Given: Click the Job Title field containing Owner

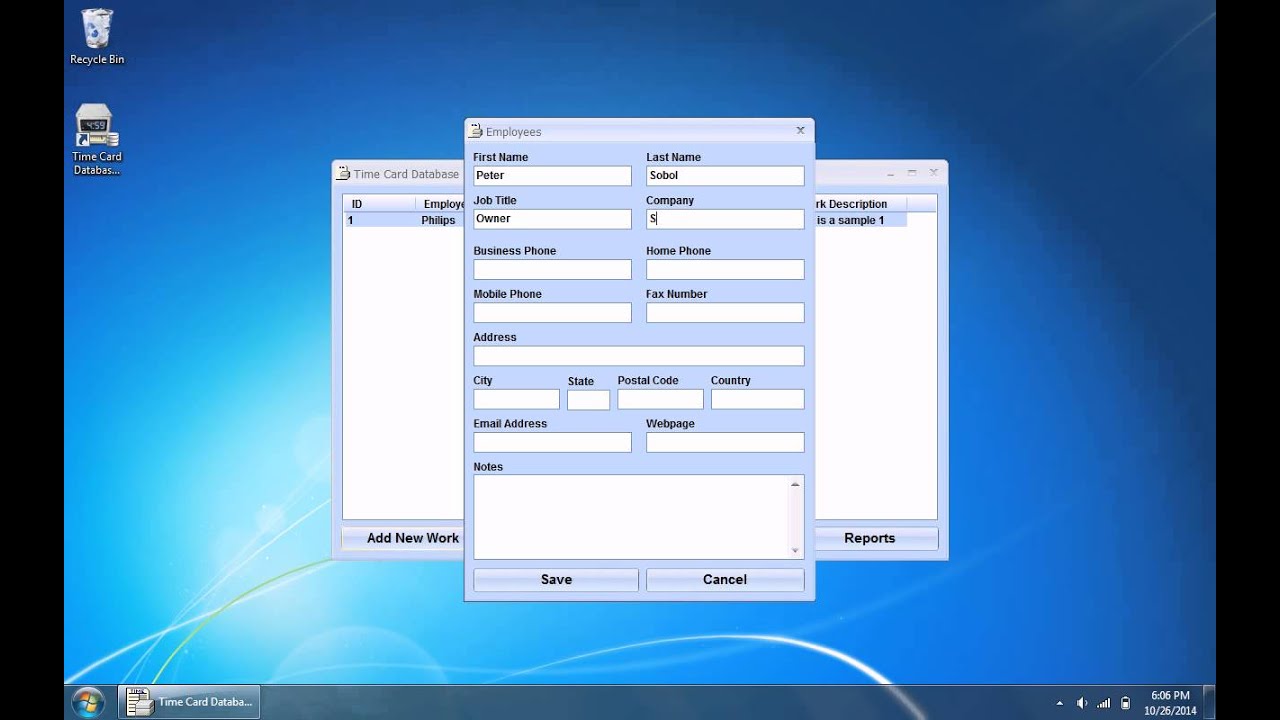Looking at the screenshot, I should pyautogui.click(x=552, y=219).
